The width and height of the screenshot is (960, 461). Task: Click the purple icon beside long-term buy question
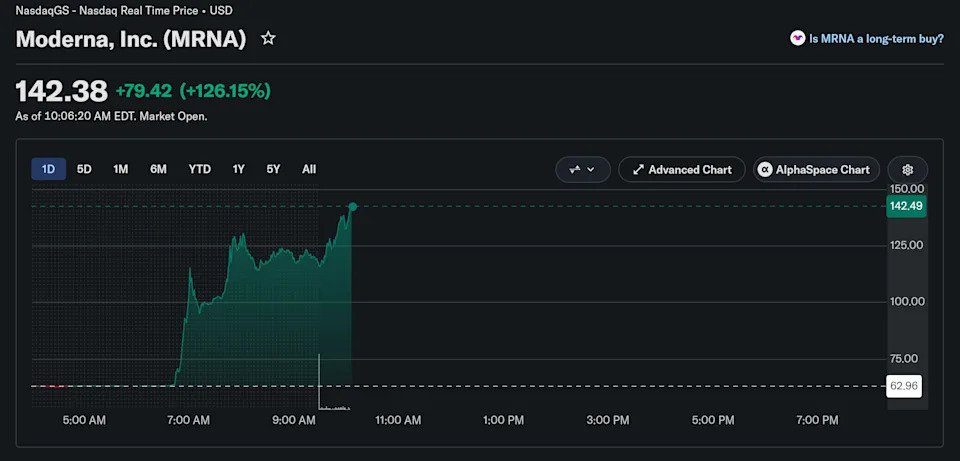pos(797,39)
